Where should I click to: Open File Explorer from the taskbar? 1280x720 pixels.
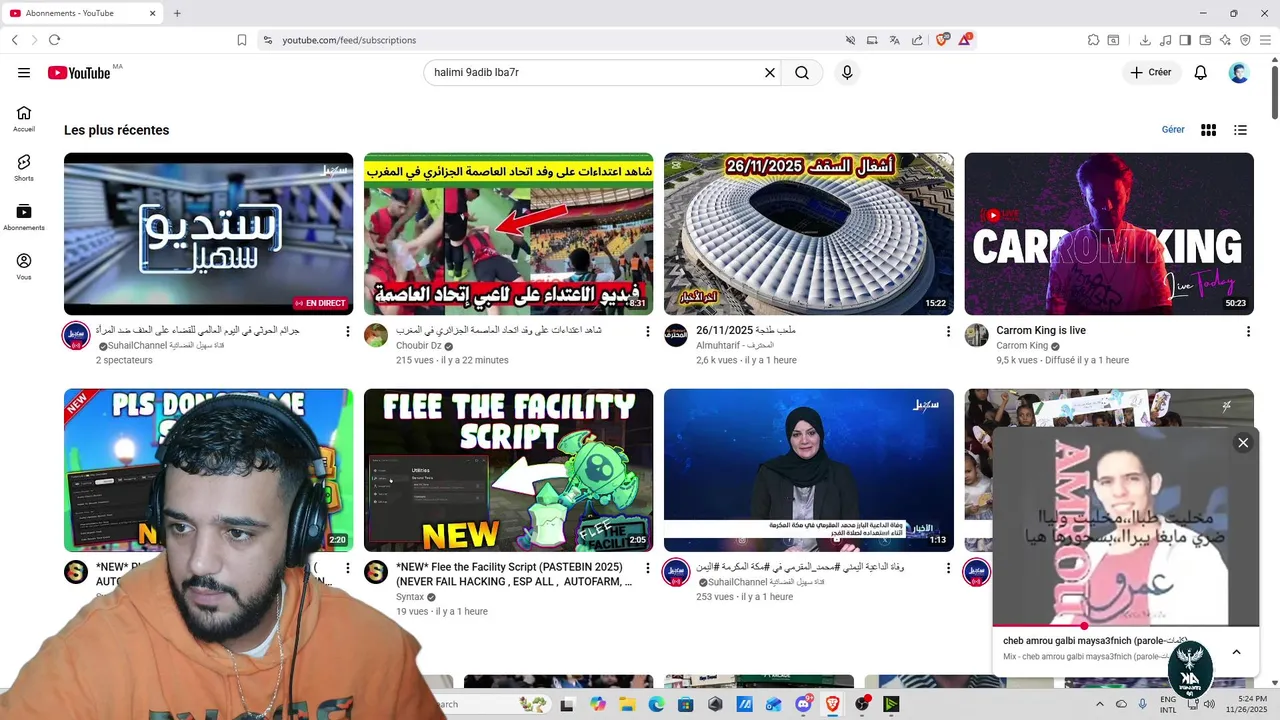(x=628, y=704)
